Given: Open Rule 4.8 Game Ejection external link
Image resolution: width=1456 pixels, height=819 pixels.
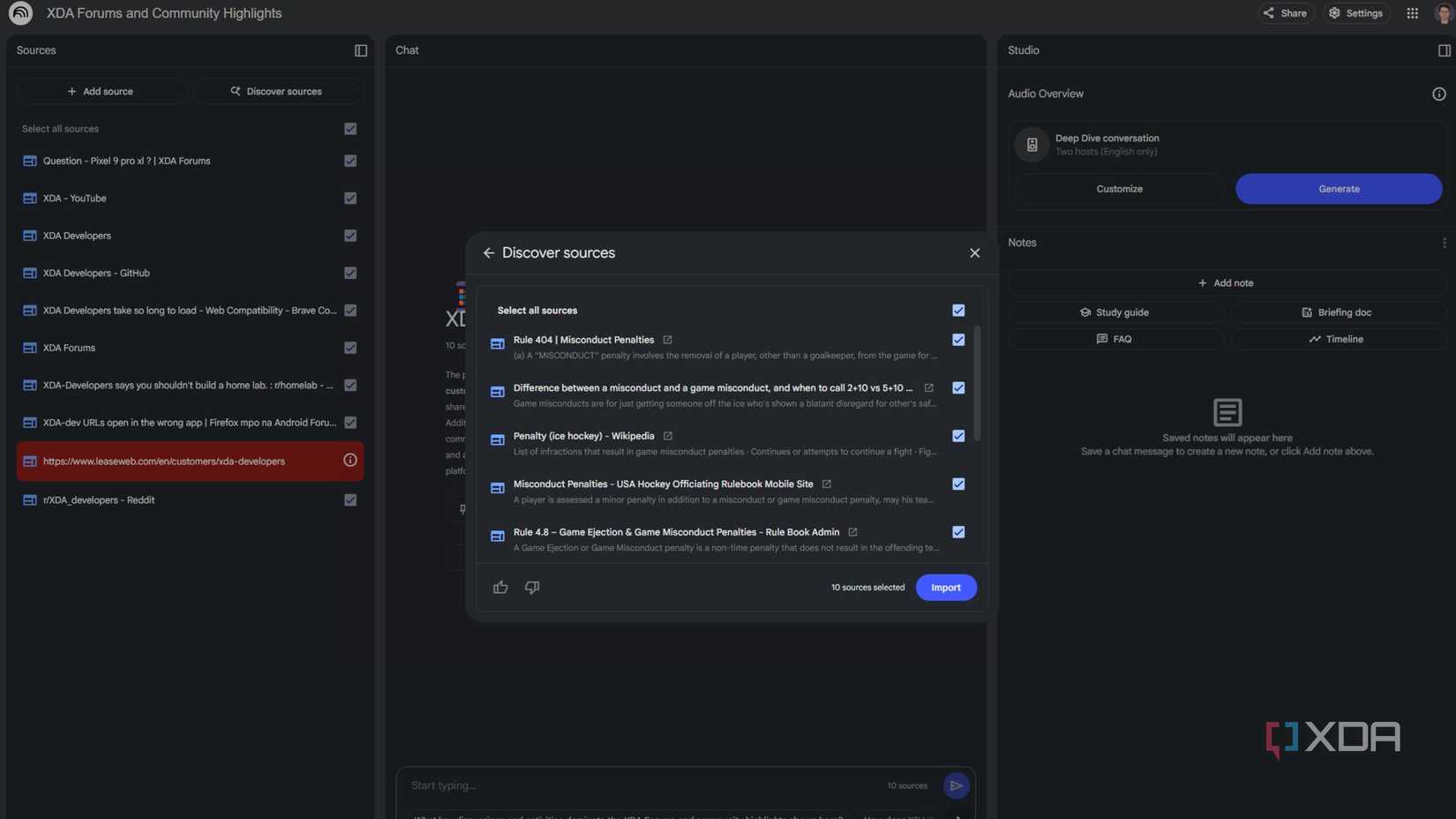Looking at the screenshot, I should (852, 532).
